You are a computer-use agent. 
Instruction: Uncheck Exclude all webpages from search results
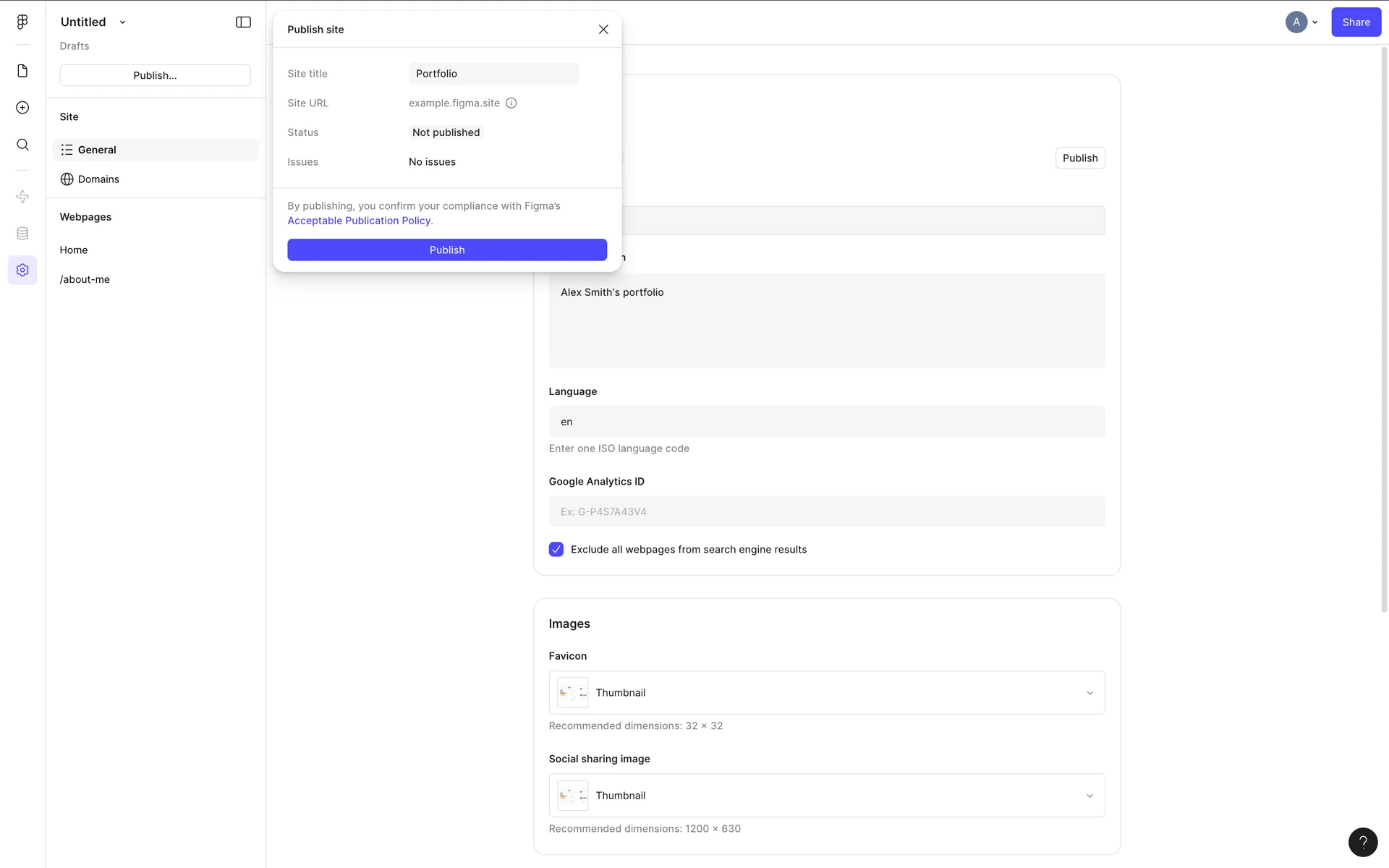click(556, 550)
